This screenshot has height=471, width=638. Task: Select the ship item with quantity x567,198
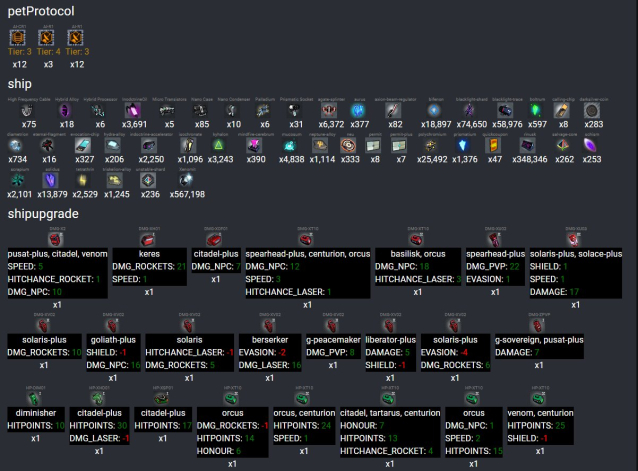tap(186, 179)
